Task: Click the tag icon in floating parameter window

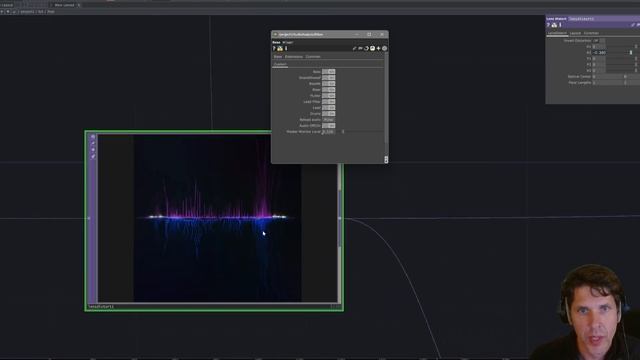Action: pyautogui.click(x=360, y=49)
